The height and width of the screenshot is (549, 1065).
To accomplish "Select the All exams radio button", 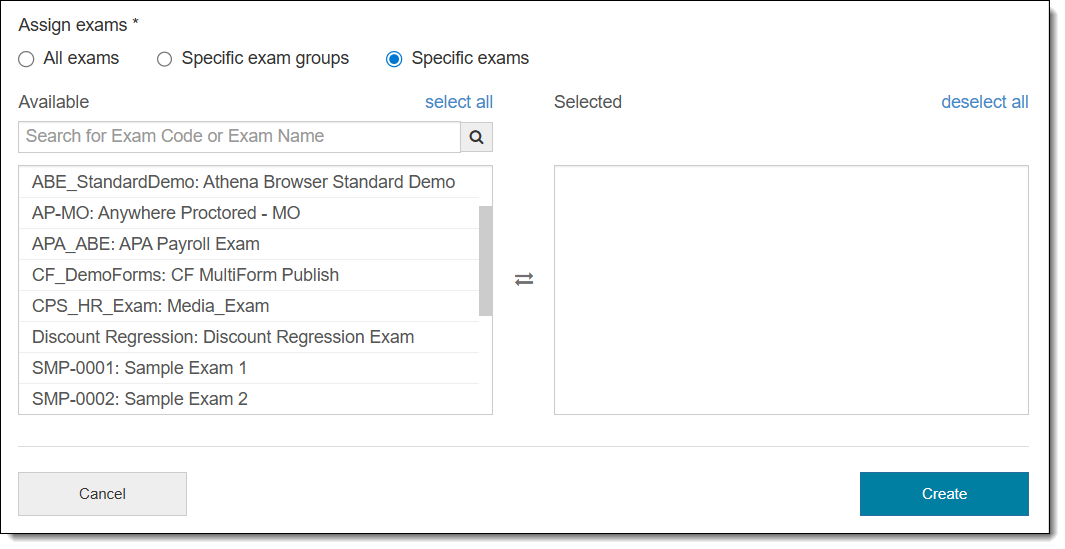I will [26, 59].
